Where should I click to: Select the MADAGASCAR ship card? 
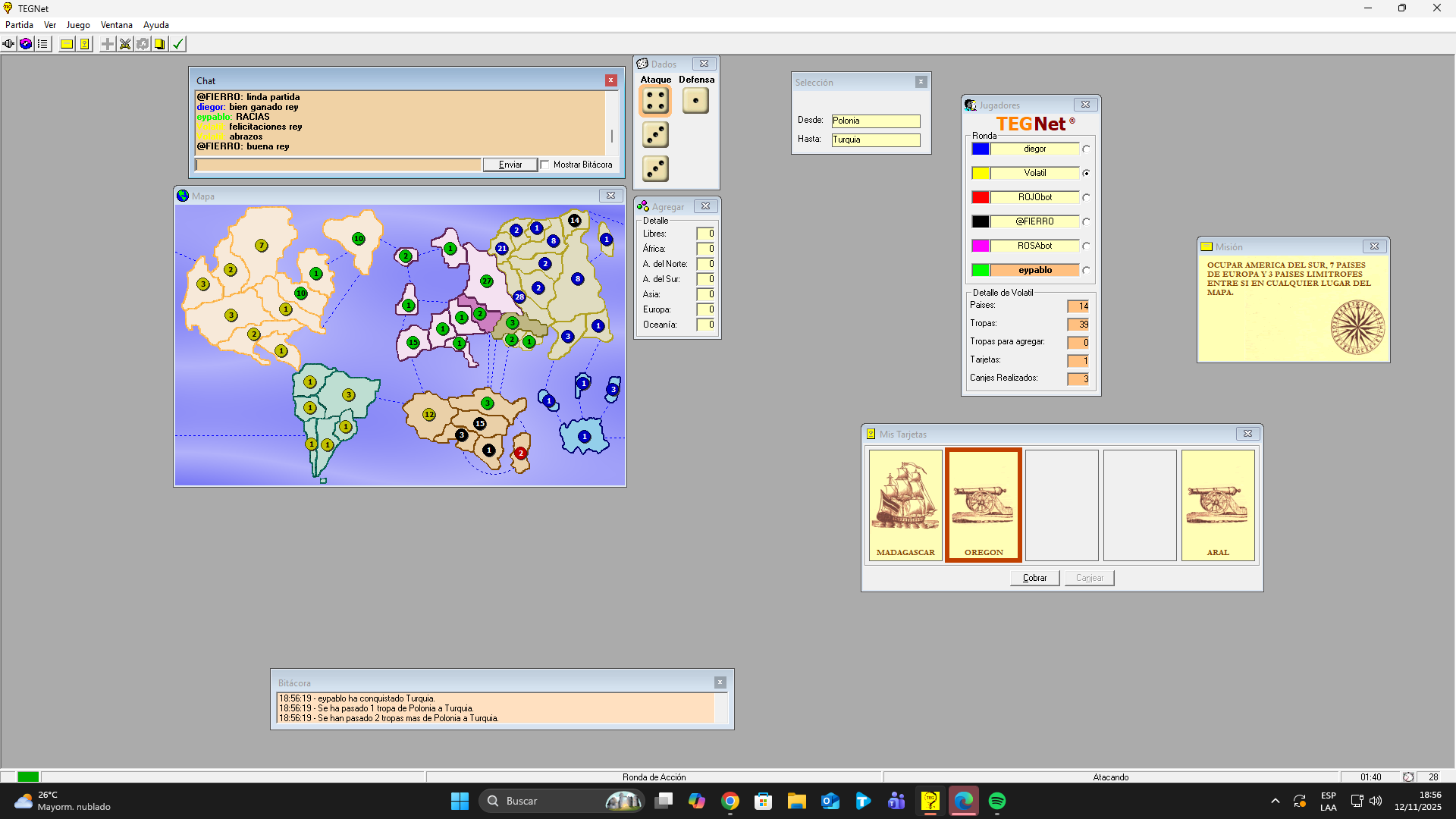point(905,505)
